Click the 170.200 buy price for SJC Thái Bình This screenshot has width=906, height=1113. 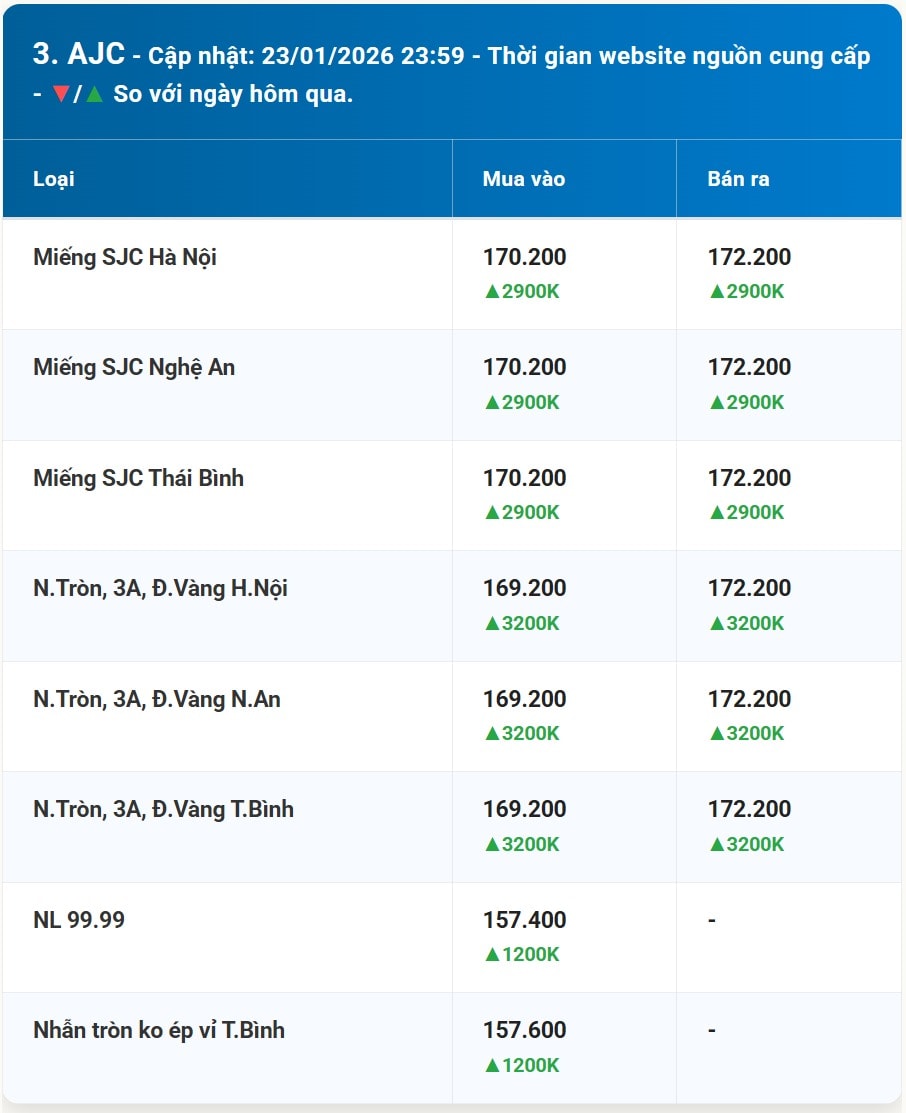tap(525, 478)
